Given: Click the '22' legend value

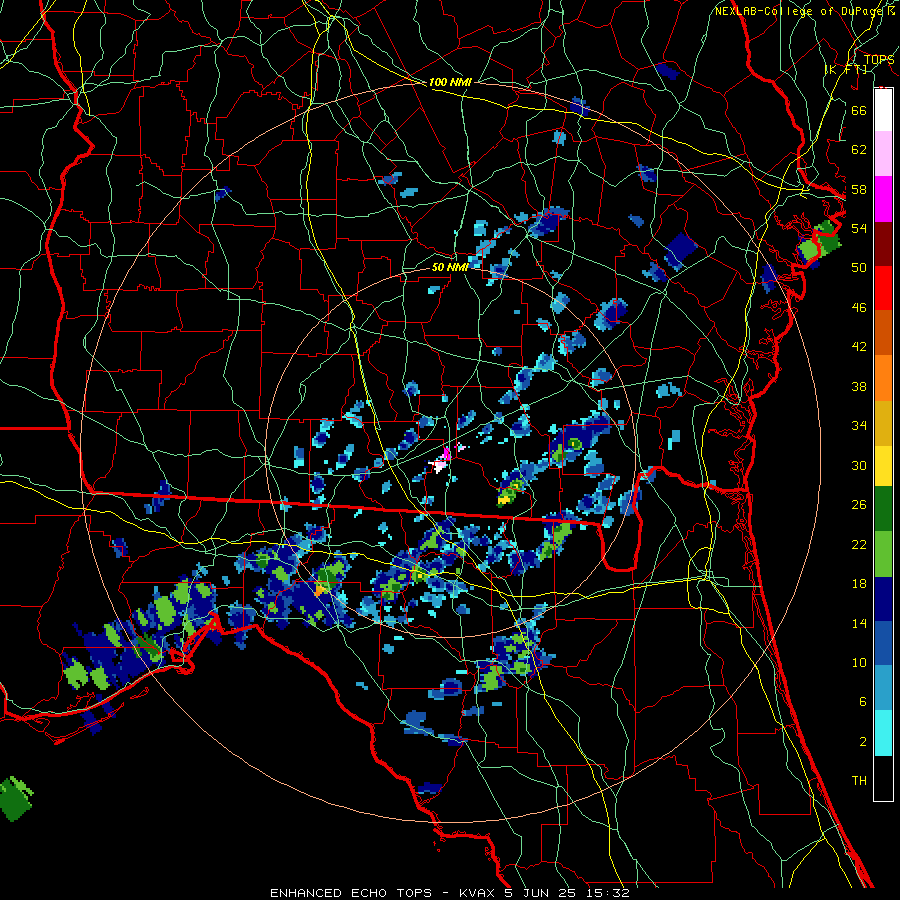Looking at the screenshot, I should coord(859,545).
